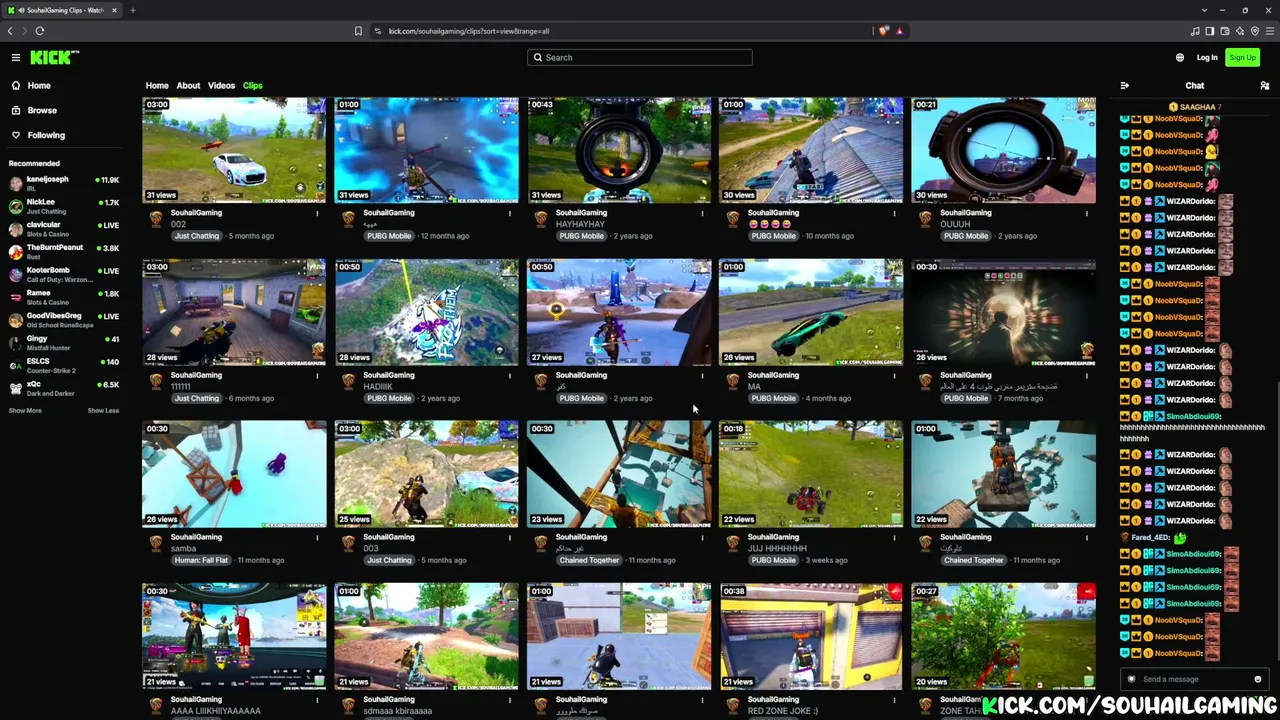Image resolution: width=1280 pixels, height=720 pixels.
Task: Open options menu for clip 111111
Action: [318, 375]
